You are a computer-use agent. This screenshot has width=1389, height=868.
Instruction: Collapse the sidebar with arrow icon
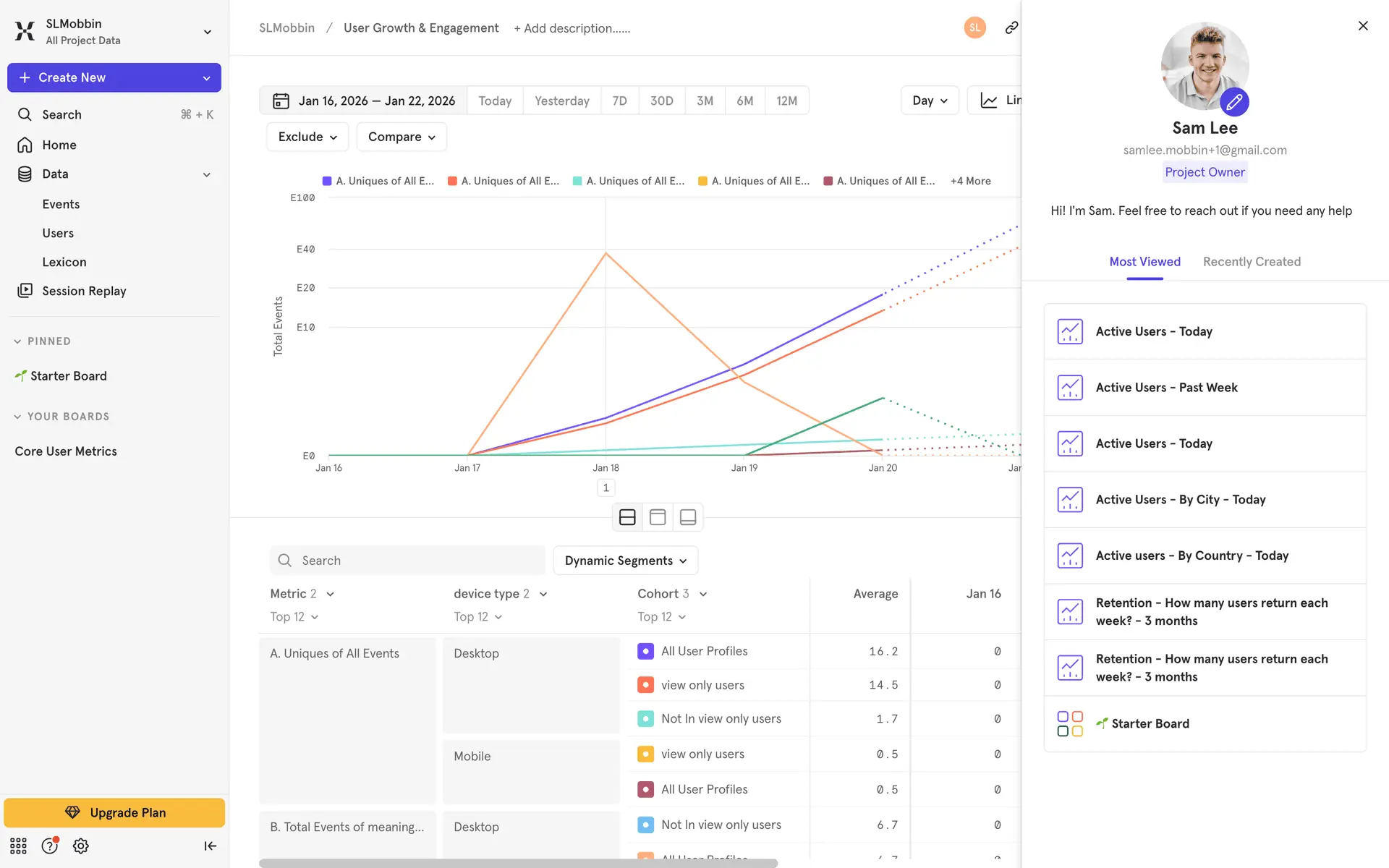tap(210, 846)
